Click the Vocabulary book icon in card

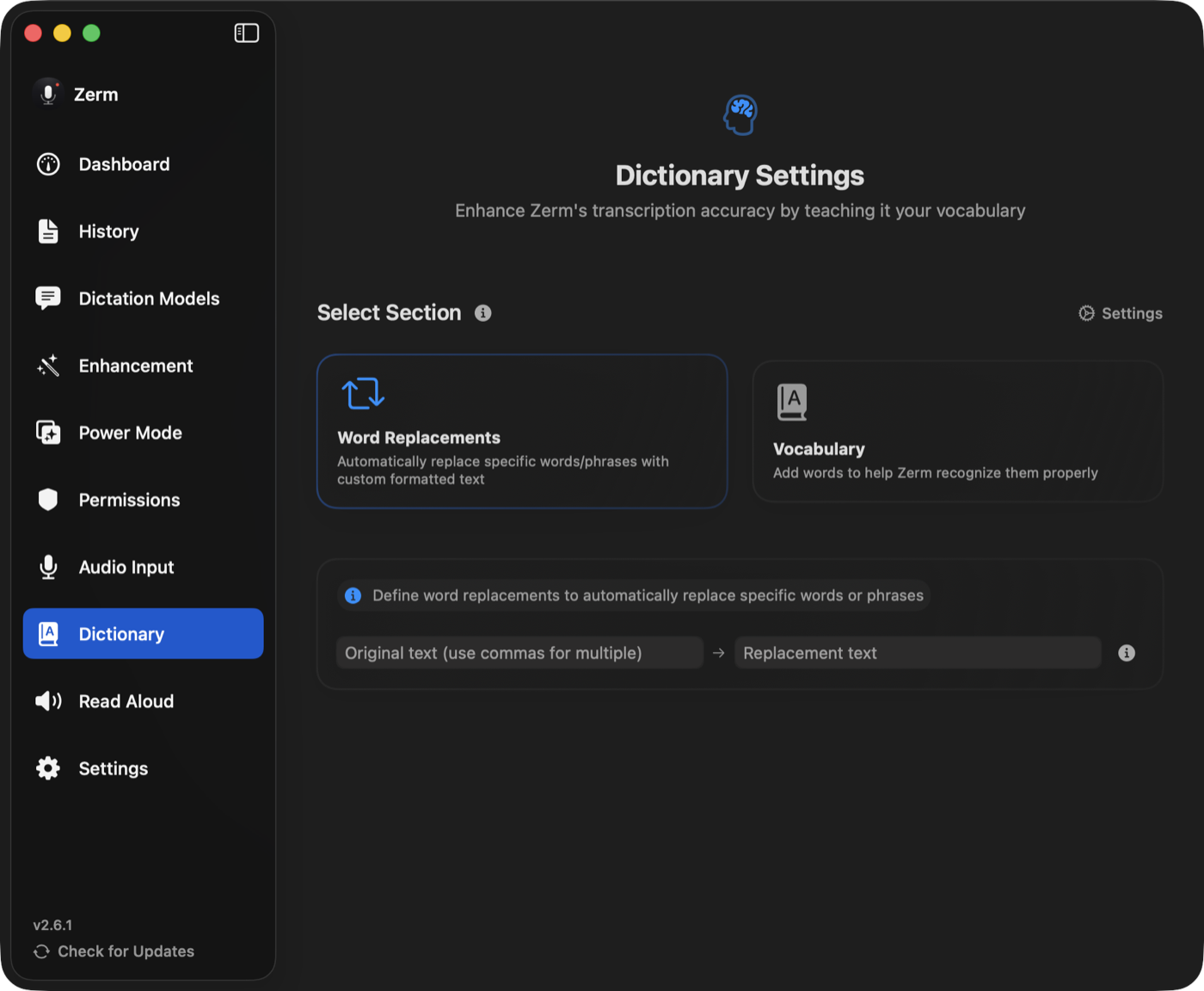[x=792, y=402]
